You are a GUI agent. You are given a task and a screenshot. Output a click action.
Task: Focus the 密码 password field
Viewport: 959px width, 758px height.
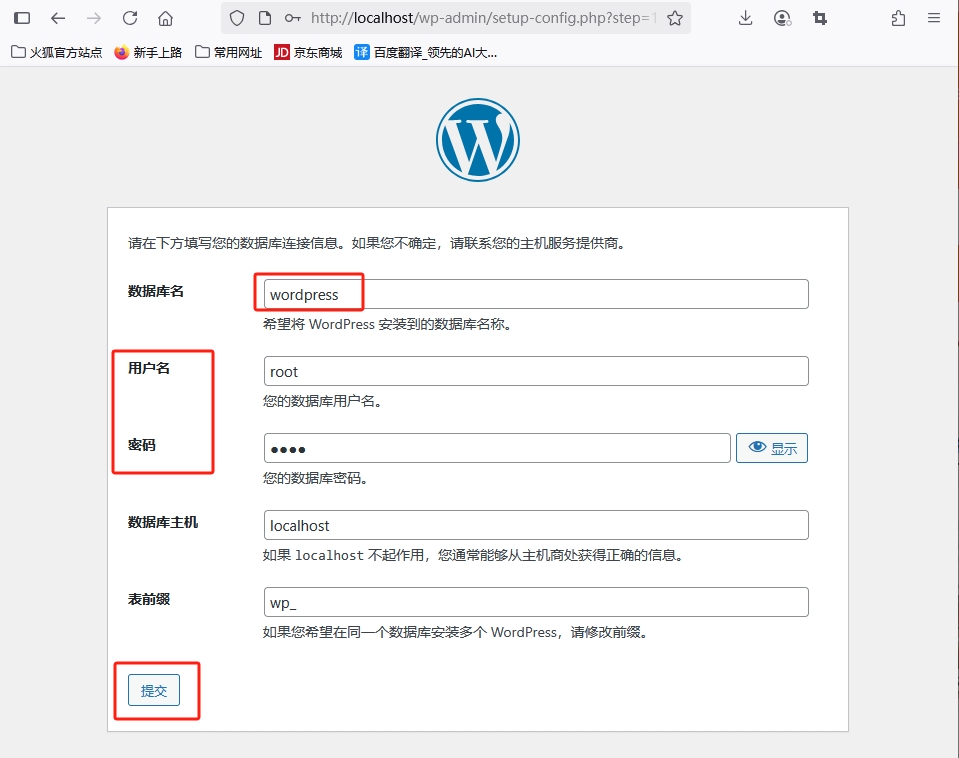[x=497, y=448]
